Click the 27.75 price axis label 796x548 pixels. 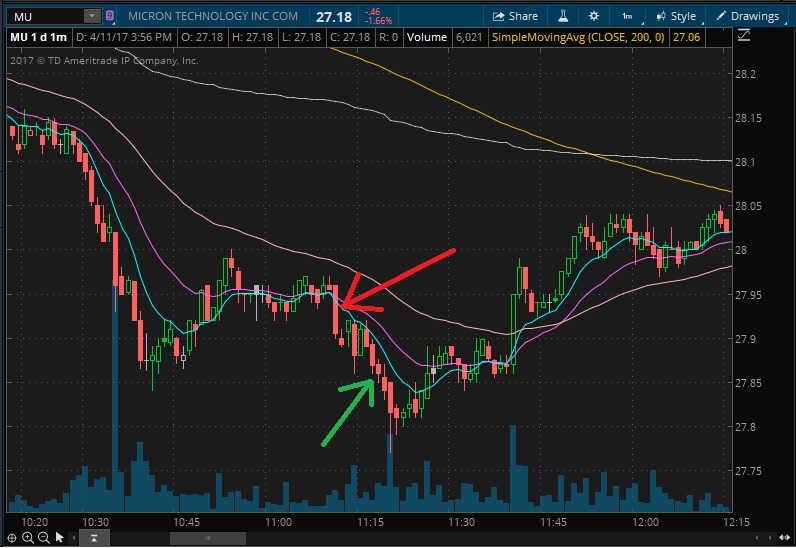coord(748,471)
